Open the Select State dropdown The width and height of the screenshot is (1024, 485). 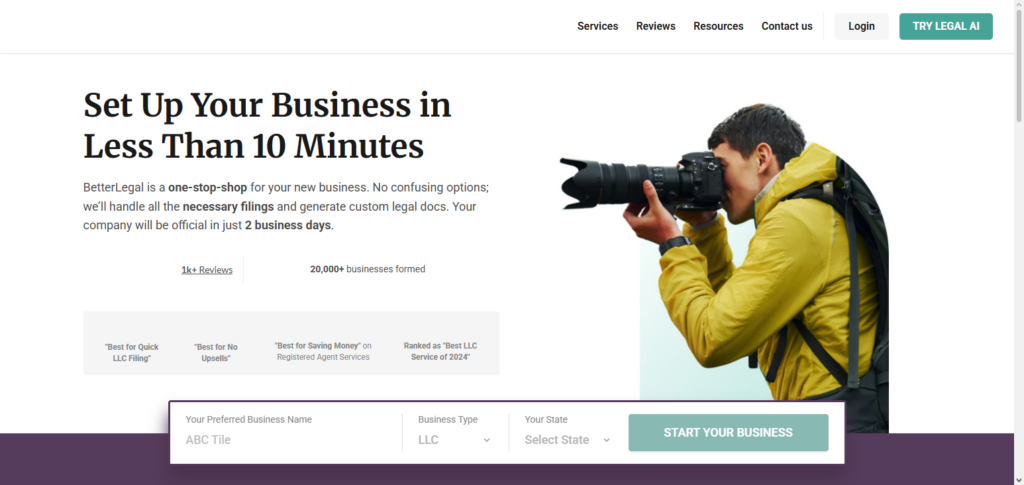tap(567, 440)
